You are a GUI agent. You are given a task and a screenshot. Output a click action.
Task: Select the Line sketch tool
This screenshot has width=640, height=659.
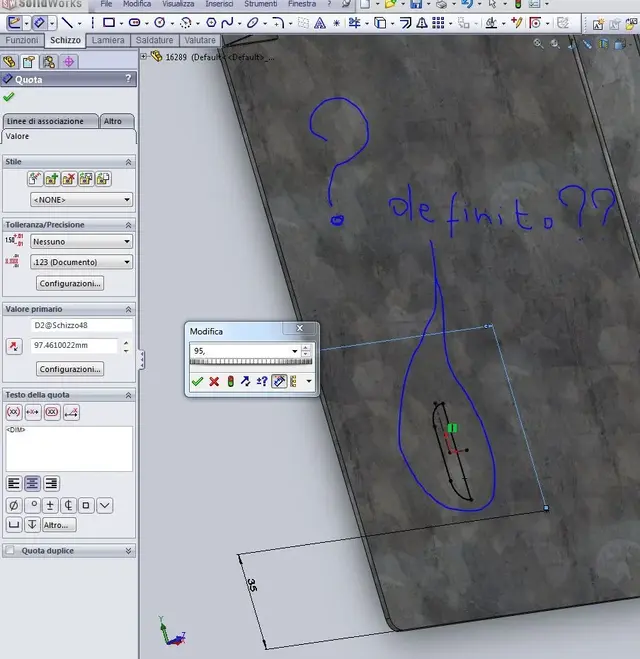tap(67, 22)
